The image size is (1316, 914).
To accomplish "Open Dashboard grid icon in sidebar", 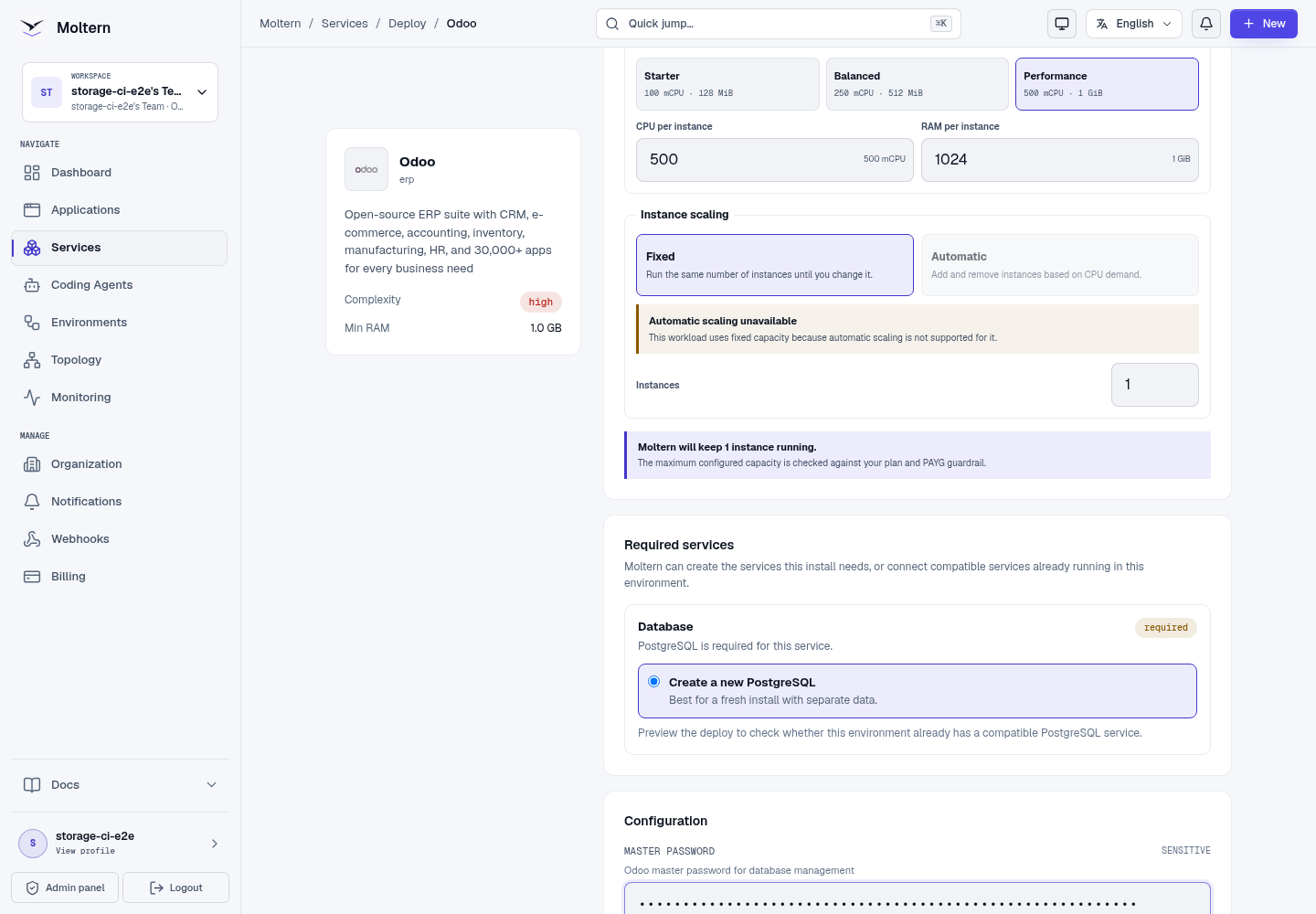I will pyautogui.click(x=32, y=173).
